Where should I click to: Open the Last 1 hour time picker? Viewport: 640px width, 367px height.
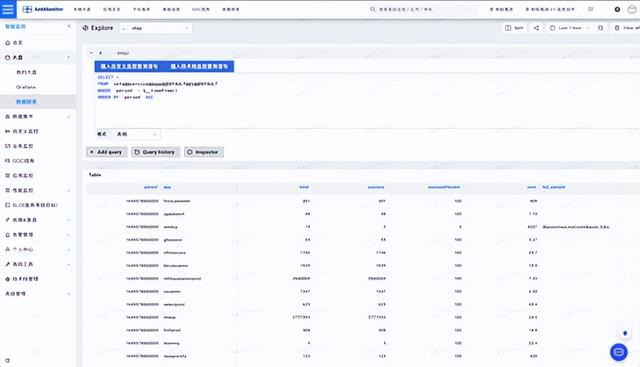click(x=569, y=28)
